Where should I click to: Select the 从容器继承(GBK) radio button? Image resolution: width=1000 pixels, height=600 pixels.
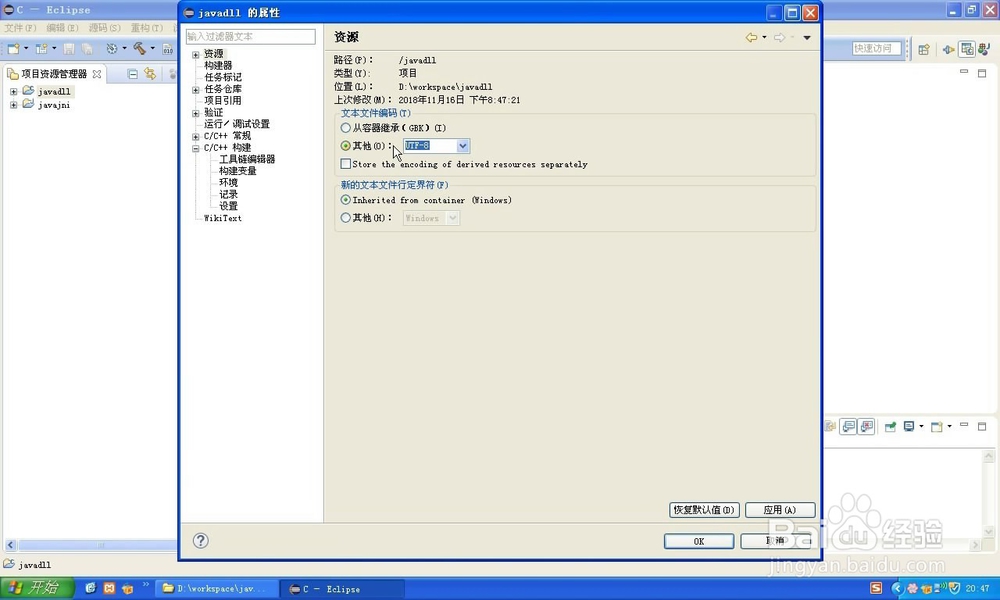click(345, 128)
